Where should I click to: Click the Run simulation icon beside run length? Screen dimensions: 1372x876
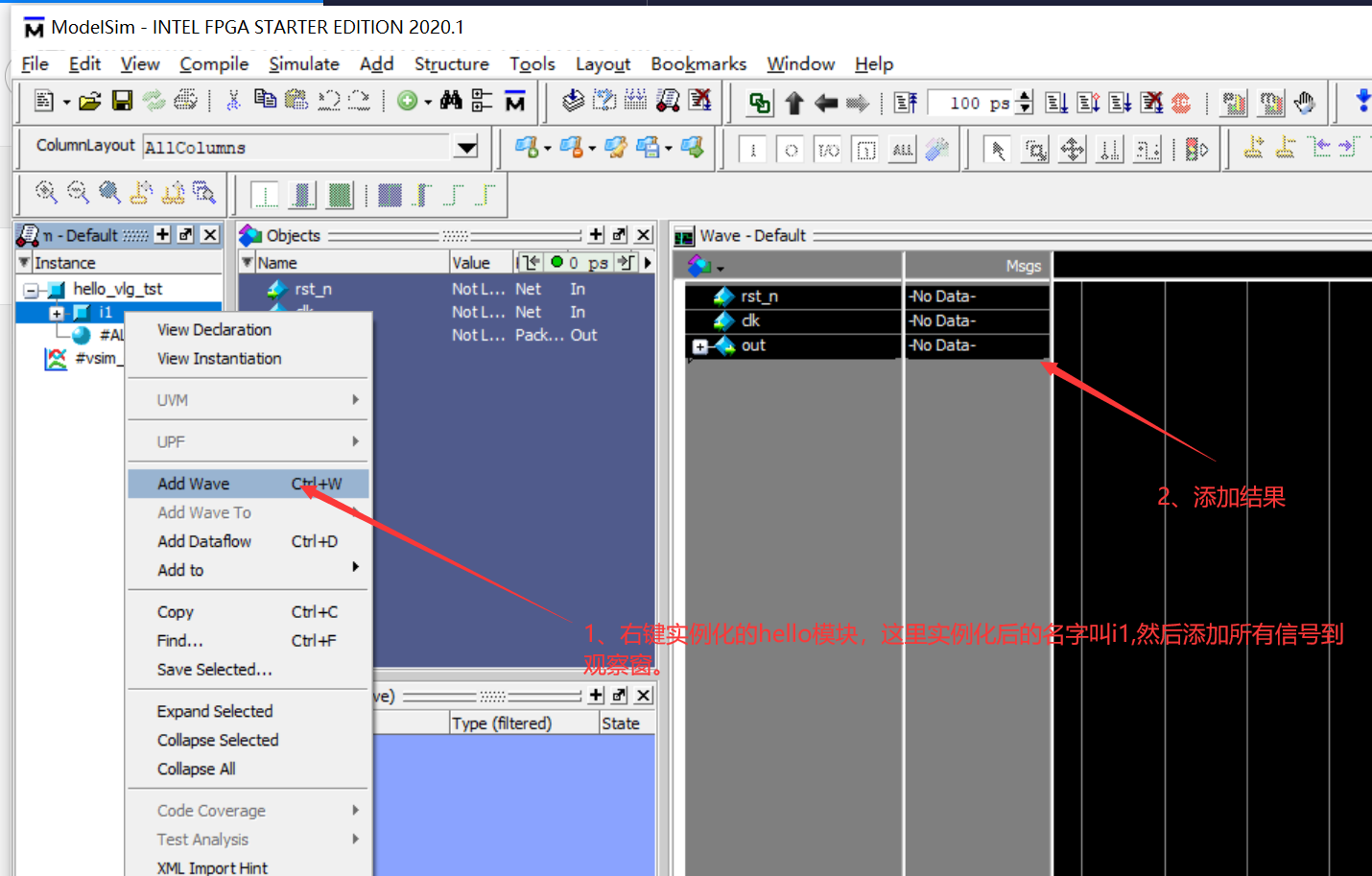coord(1056,103)
